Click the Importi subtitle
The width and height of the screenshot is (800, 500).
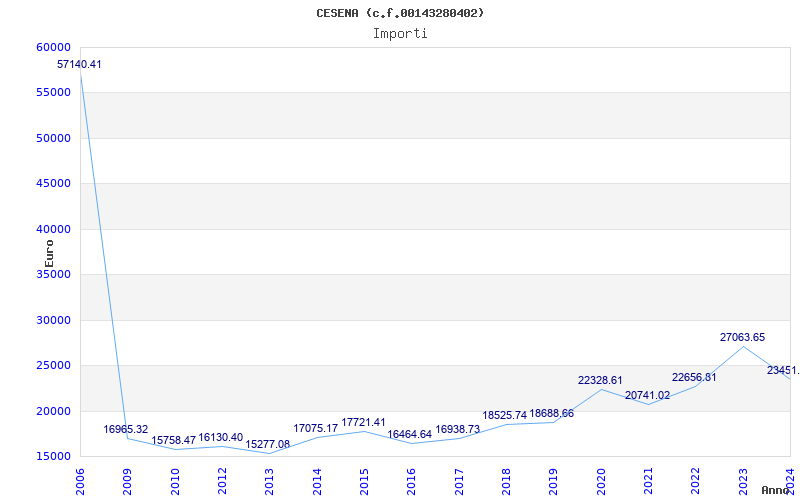pos(400,34)
